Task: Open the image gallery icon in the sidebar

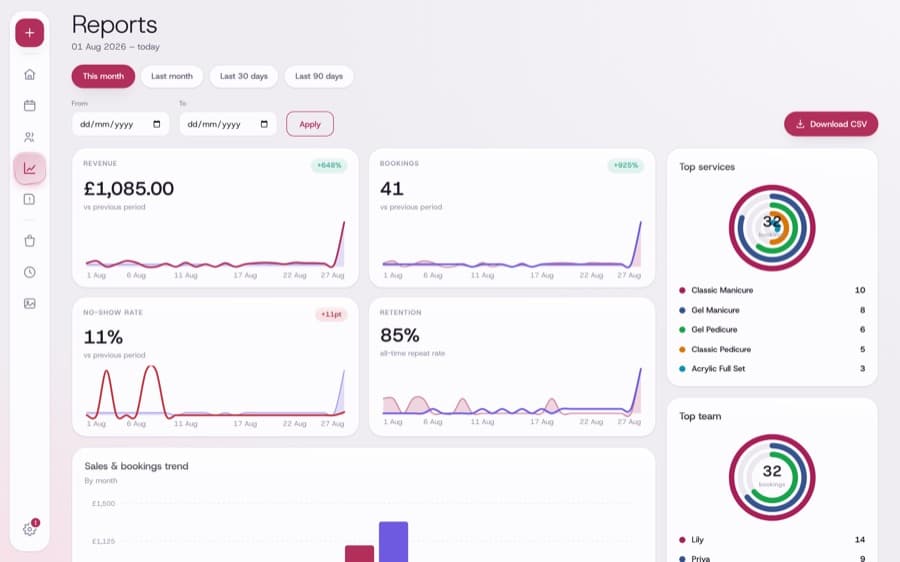Action: tap(29, 303)
